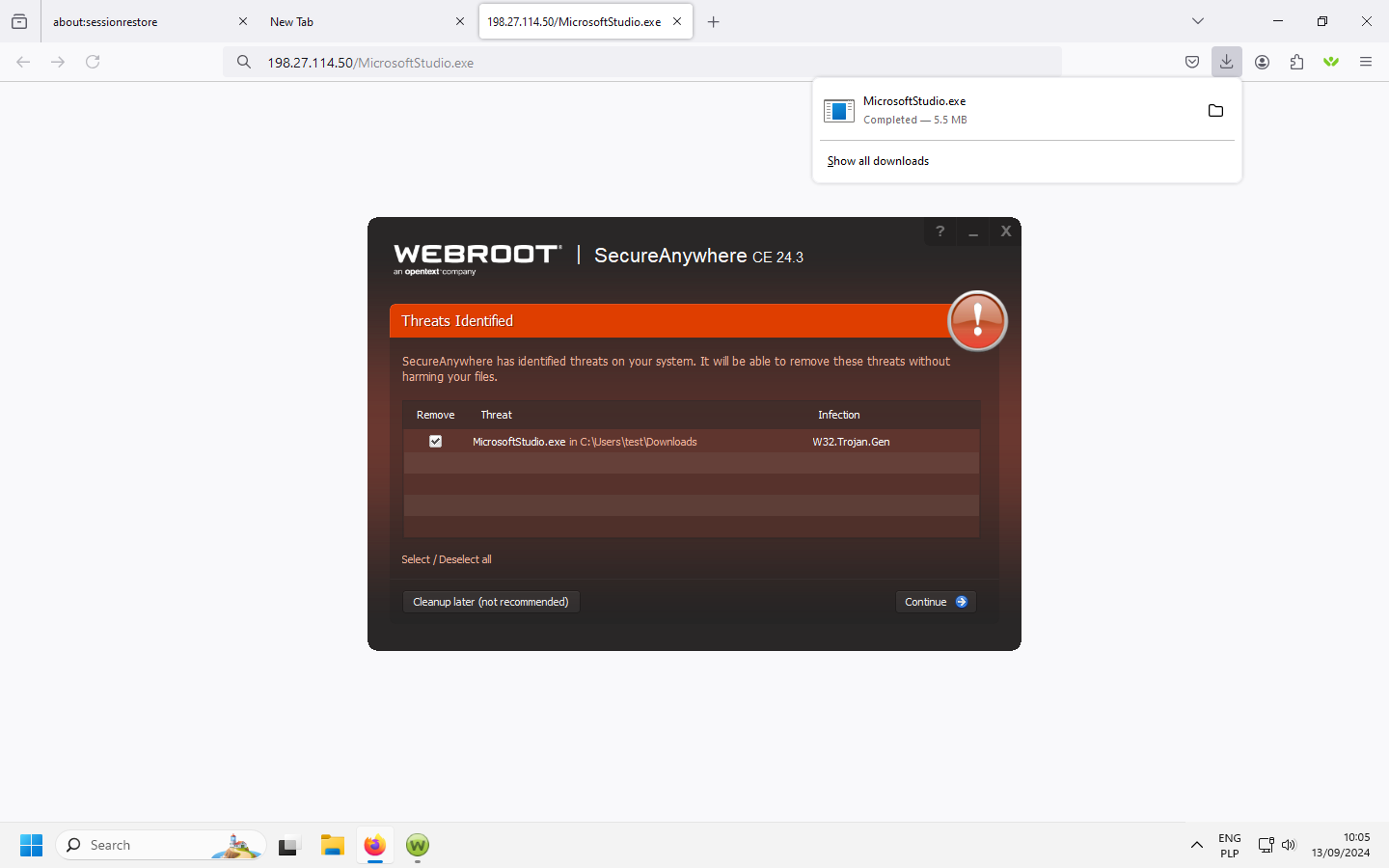Choose Cleanup later (not recommended)
1389x868 pixels.
pos(491,602)
